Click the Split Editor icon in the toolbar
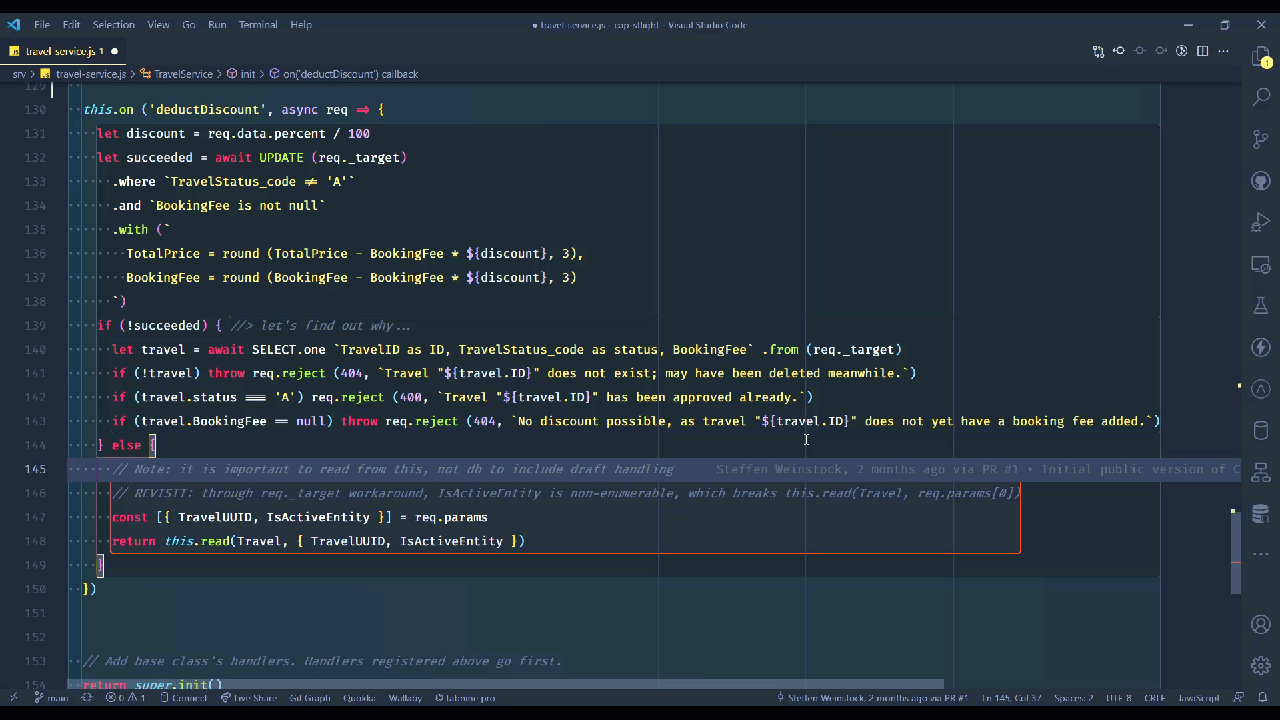Viewport: 1280px width, 720px height. tap(1202, 51)
